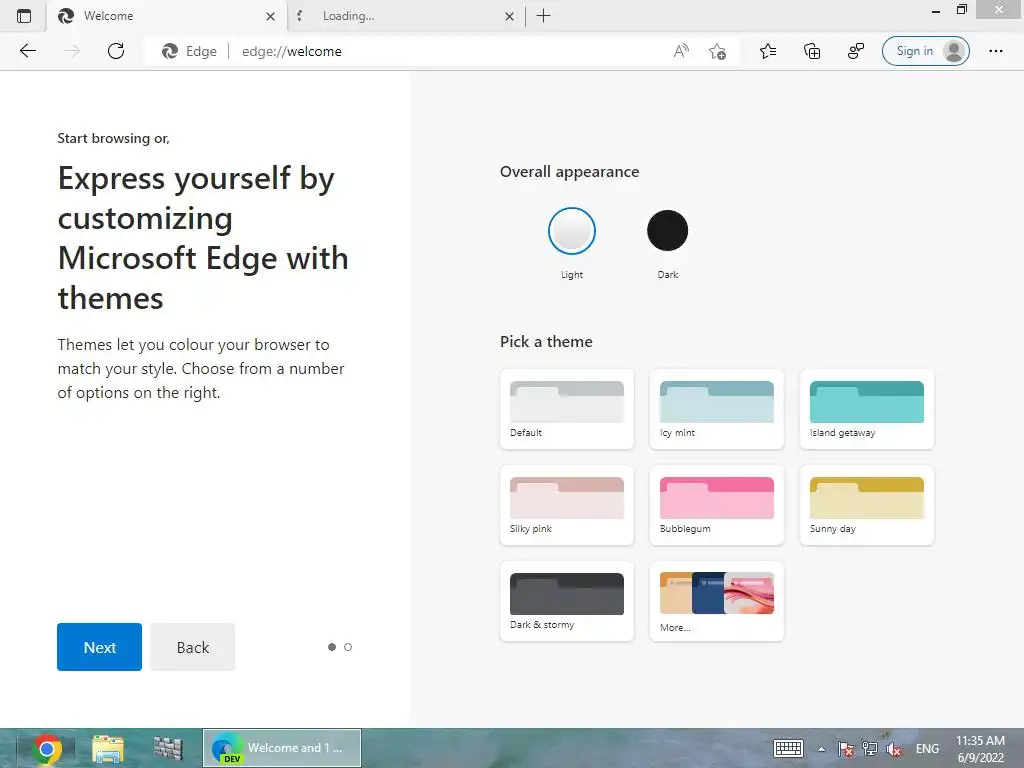
Task: Open Chrome from the taskbar
Action: pyautogui.click(x=47, y=748)
